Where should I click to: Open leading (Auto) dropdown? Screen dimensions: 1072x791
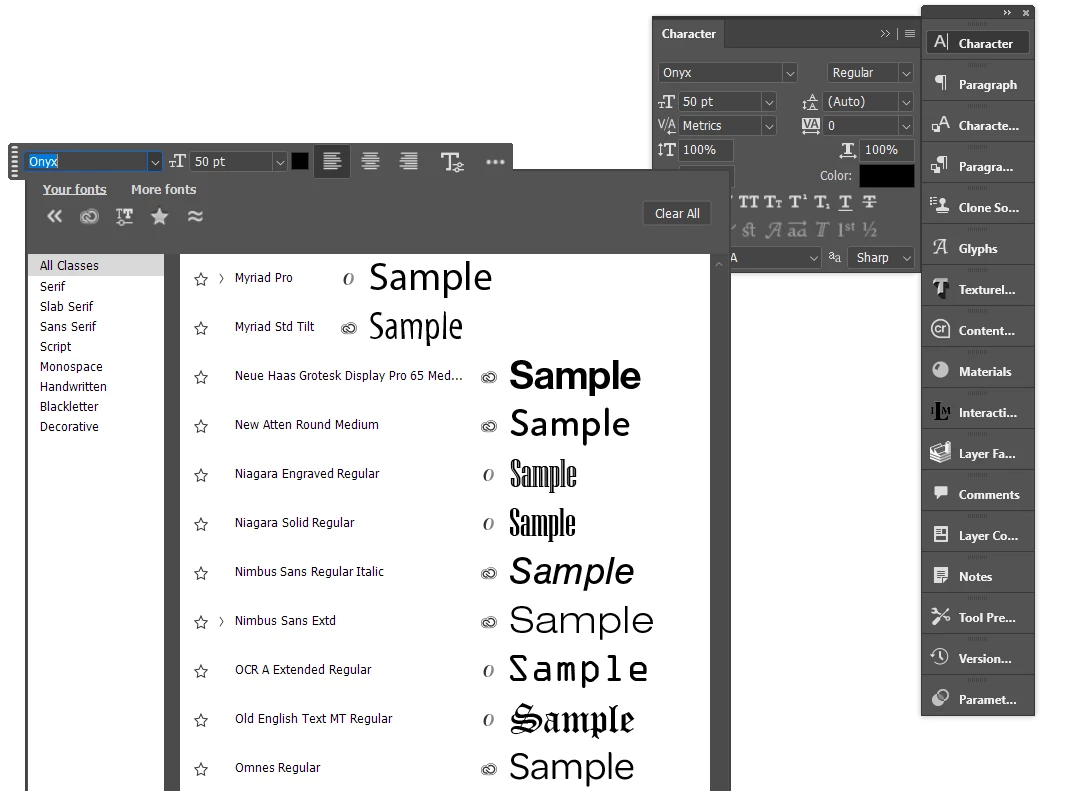point(907,102)
